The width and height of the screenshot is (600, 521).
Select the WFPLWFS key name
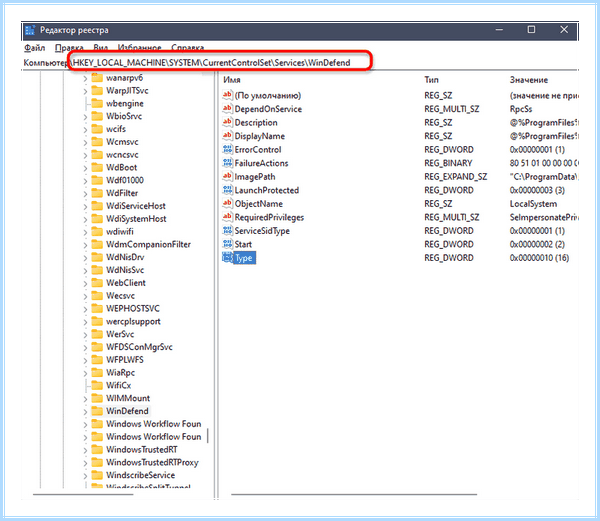[x=125, y=360]
